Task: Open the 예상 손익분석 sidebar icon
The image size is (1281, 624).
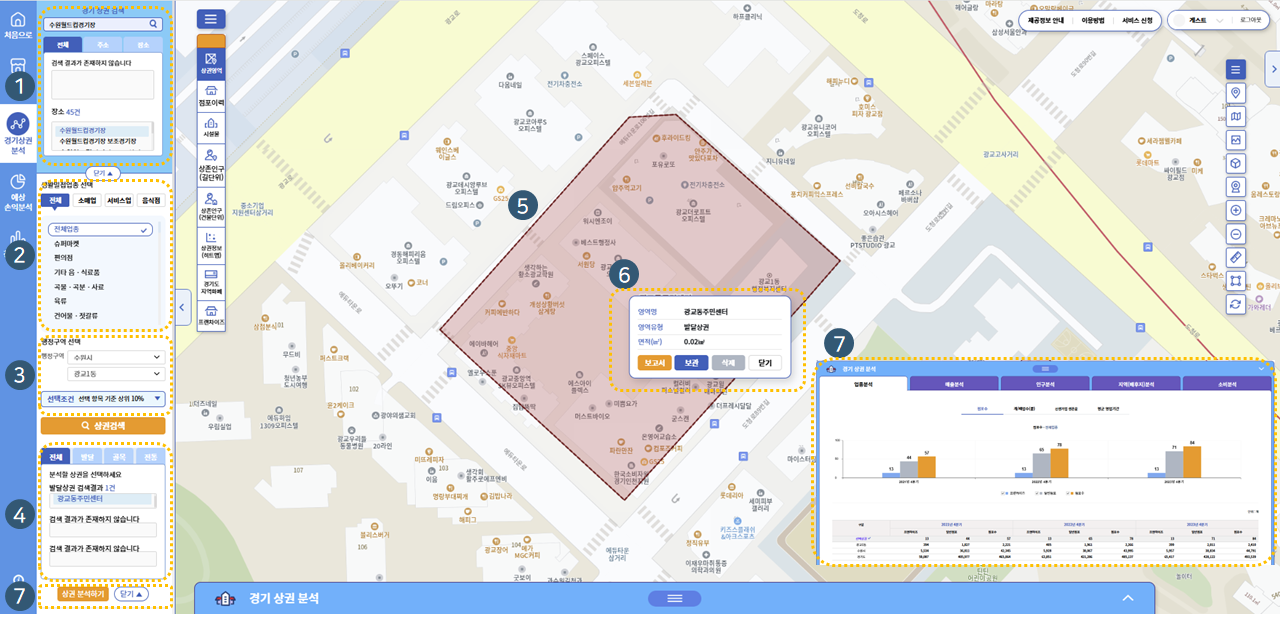Action: [18, 190]
